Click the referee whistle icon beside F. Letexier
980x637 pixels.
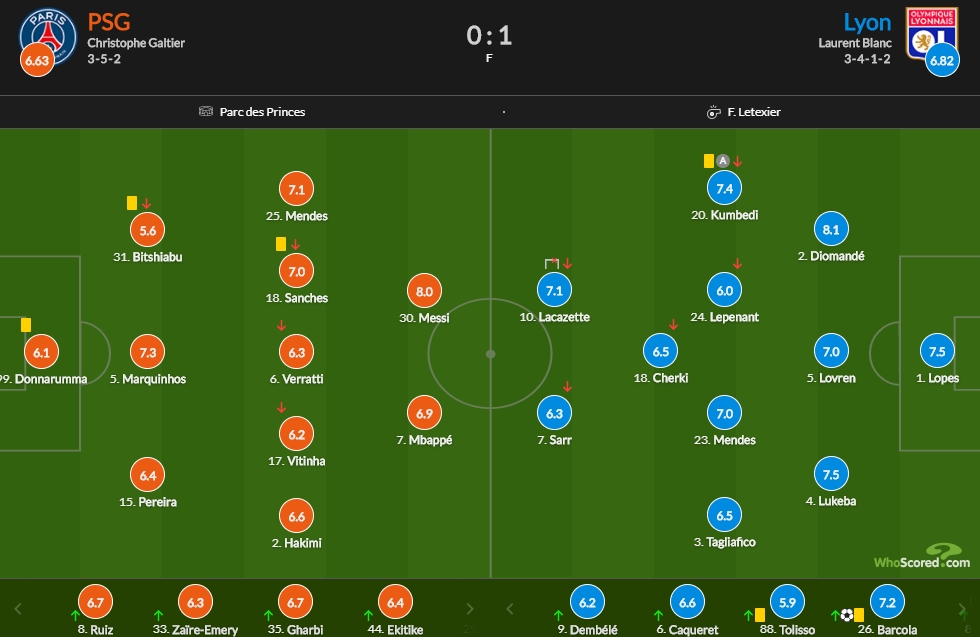(x=713, y=112)
